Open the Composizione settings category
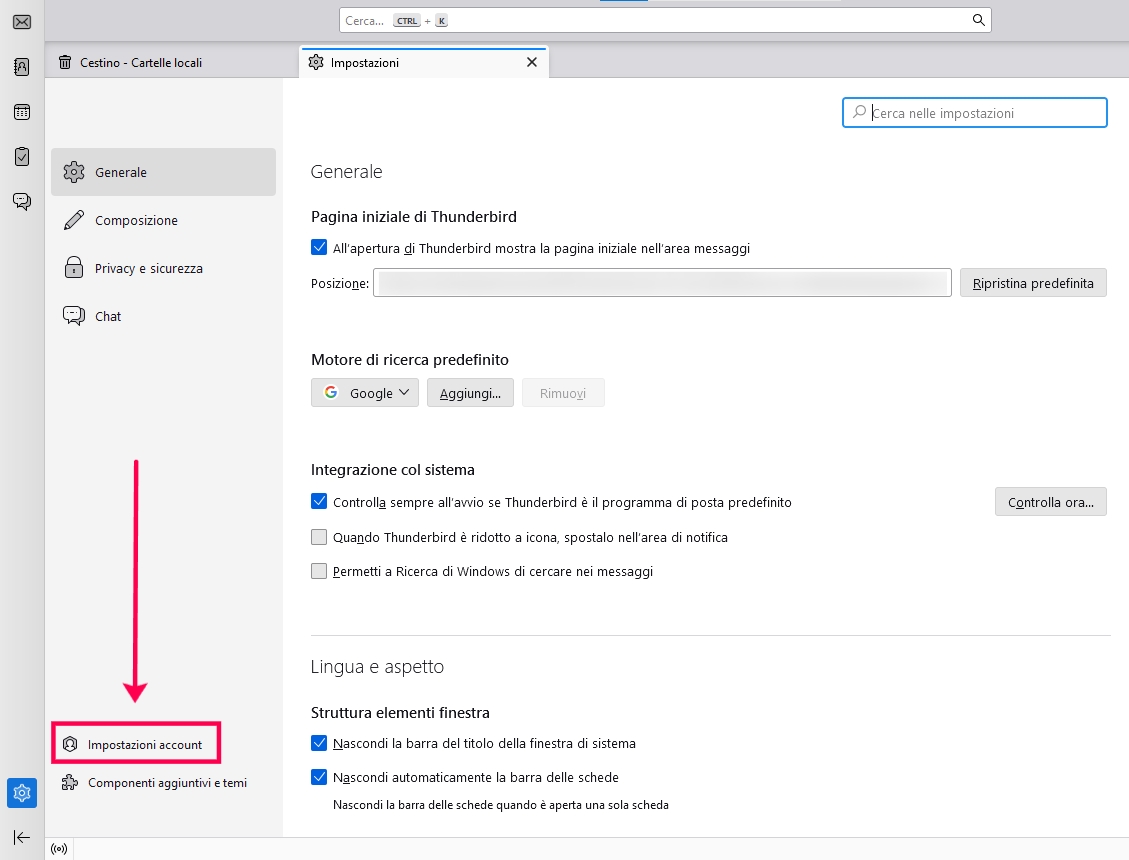The width and height of the screenshot is (1129, 860). tap(163, 220)
